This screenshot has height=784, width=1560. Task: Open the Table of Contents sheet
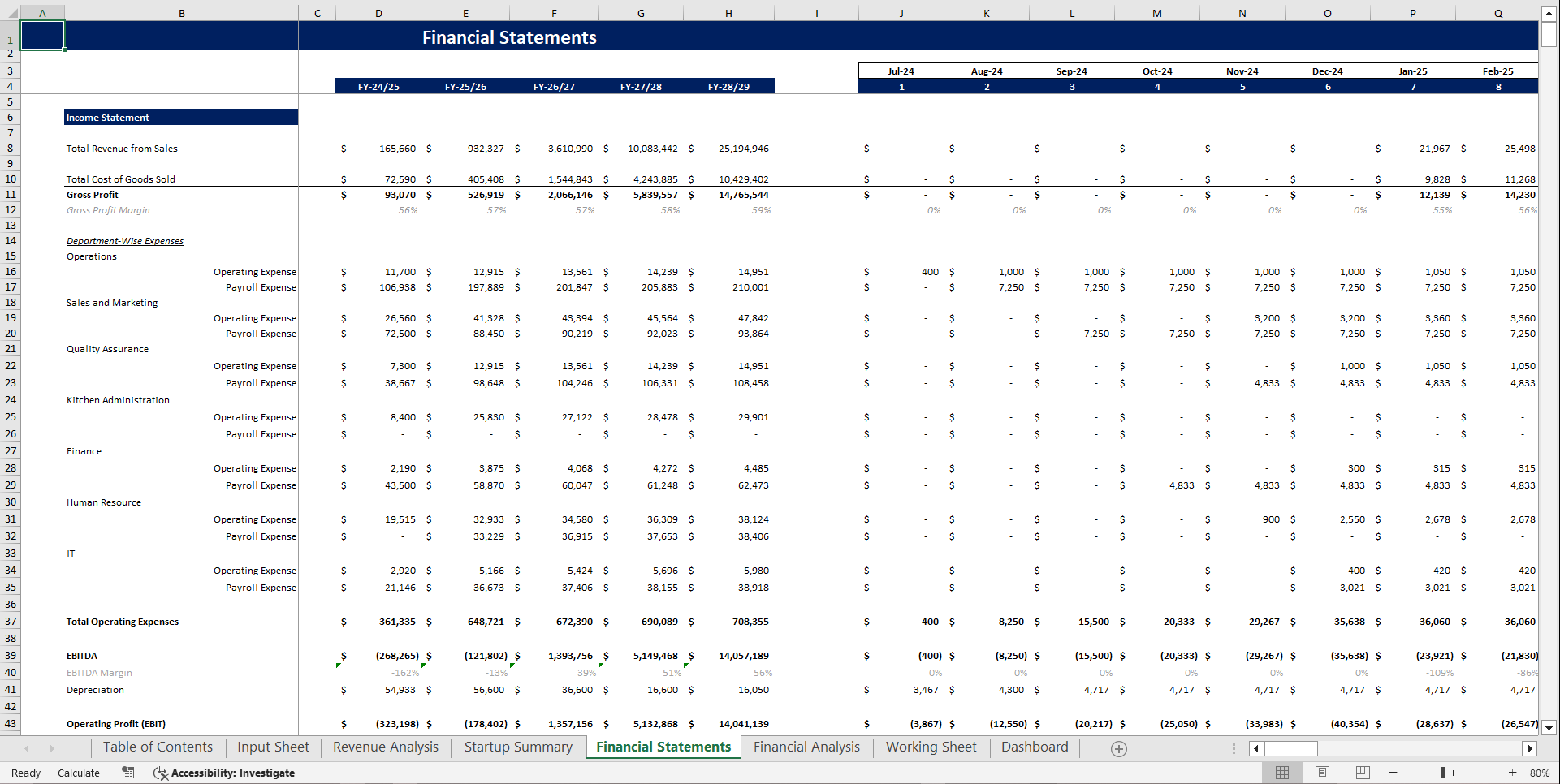click(158, 747)
